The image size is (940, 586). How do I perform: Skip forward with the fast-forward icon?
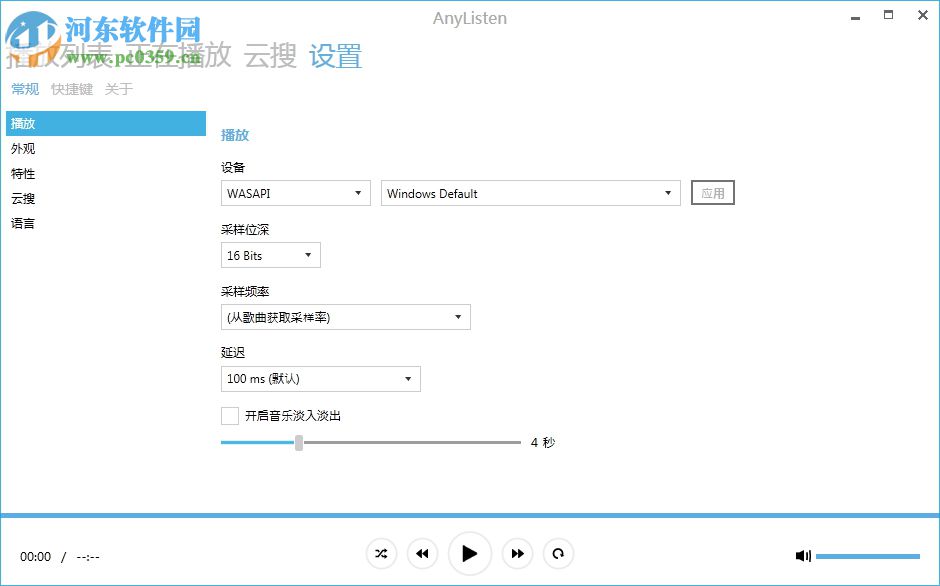point(518,553)
